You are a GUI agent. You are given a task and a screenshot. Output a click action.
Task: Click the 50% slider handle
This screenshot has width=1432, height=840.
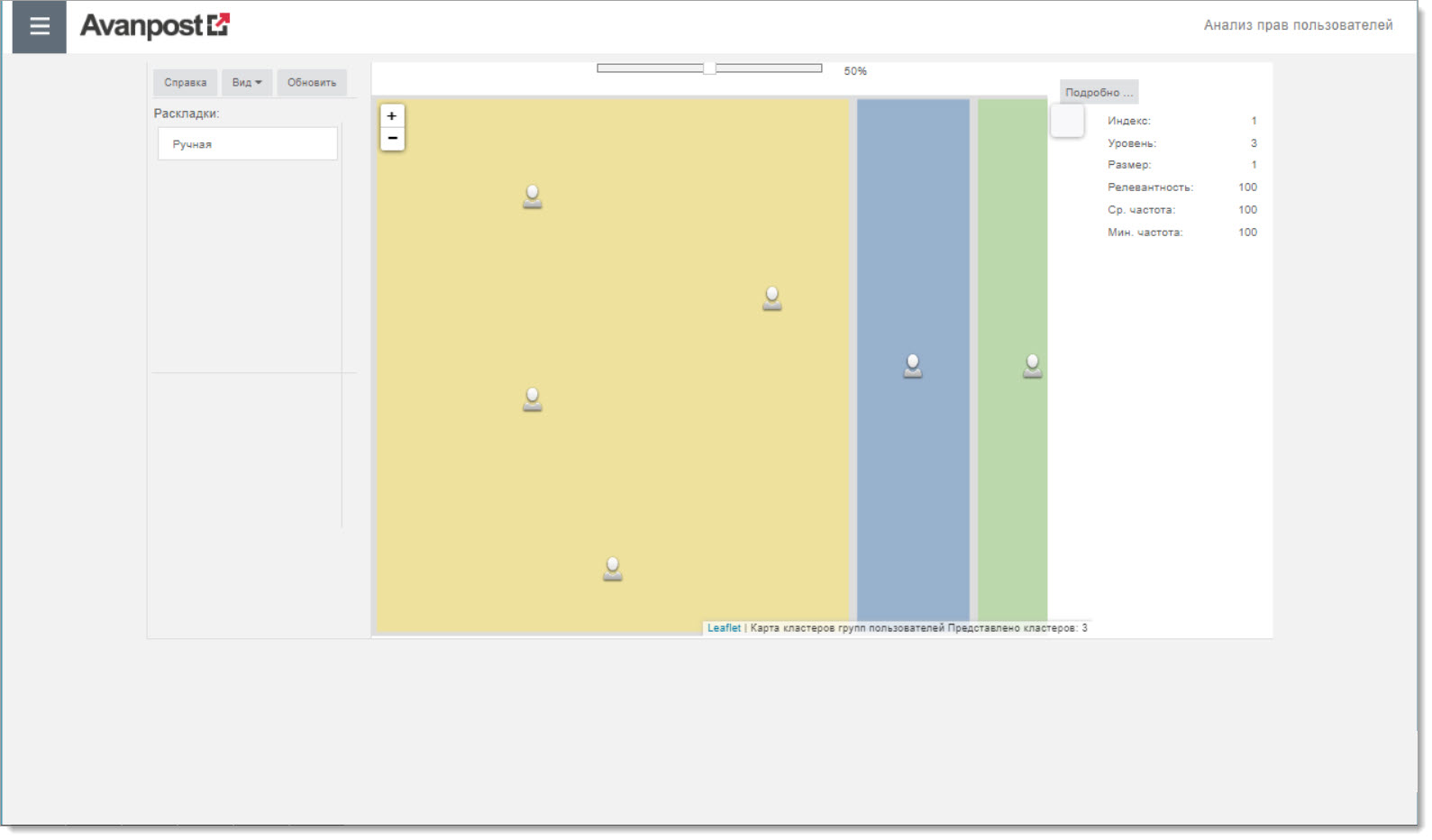pos(710,68)
